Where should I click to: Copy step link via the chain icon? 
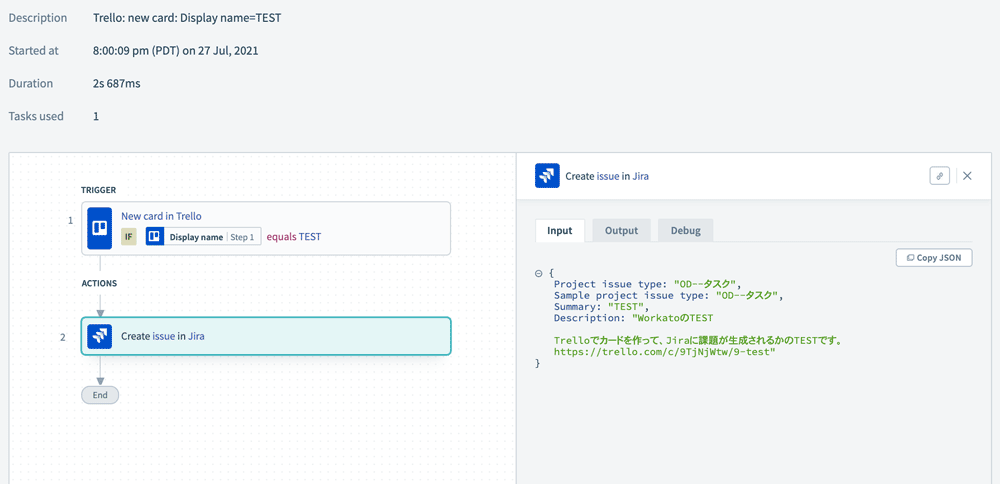pos(940,176)
